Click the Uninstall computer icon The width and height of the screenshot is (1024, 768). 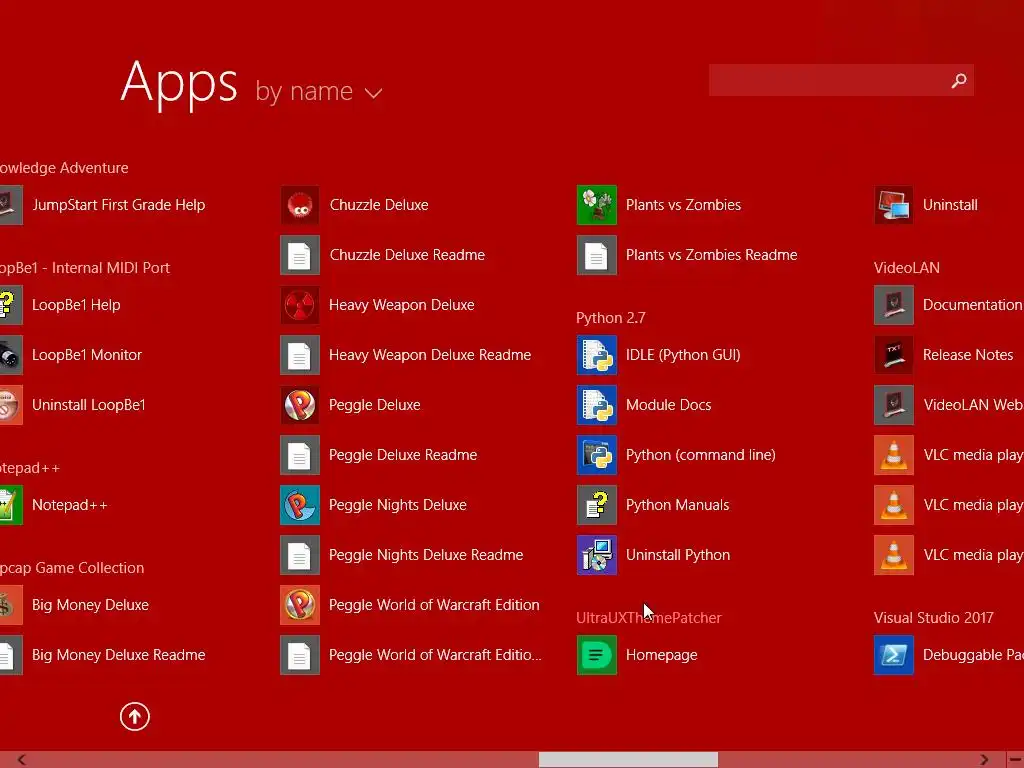pyautogui.click(x=894, y=205)
